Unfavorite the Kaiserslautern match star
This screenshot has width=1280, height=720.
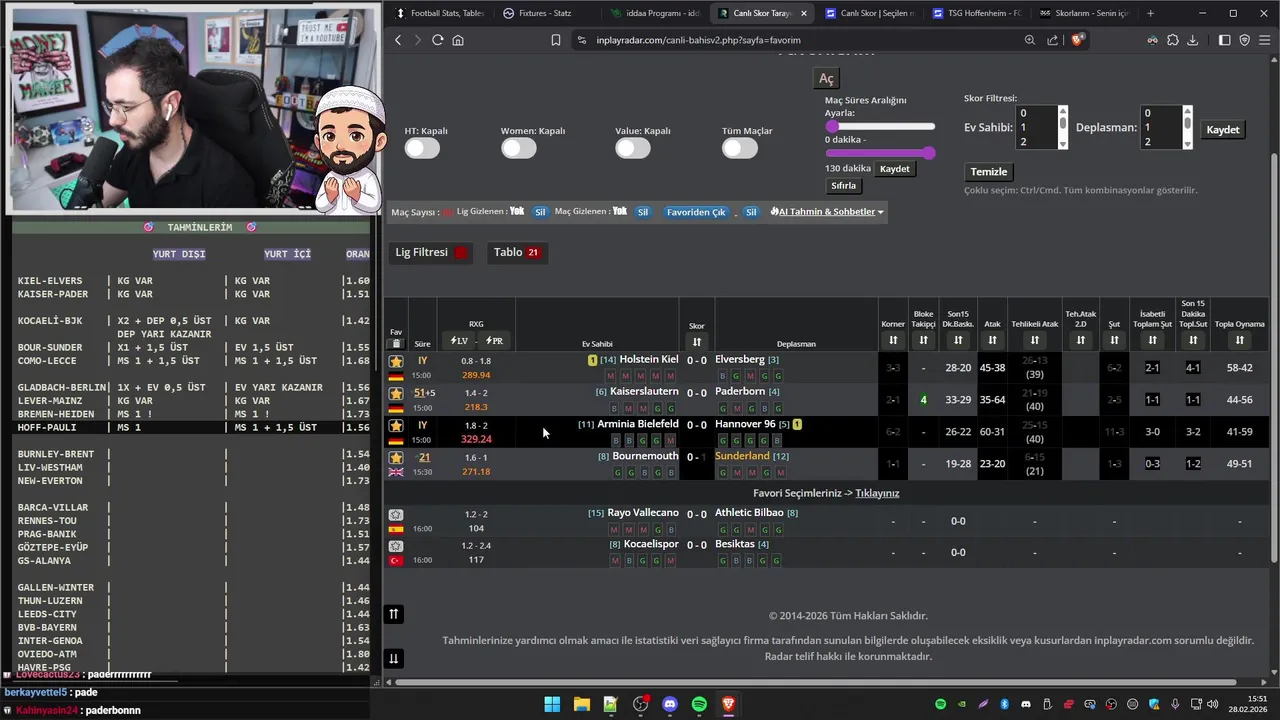396,393
